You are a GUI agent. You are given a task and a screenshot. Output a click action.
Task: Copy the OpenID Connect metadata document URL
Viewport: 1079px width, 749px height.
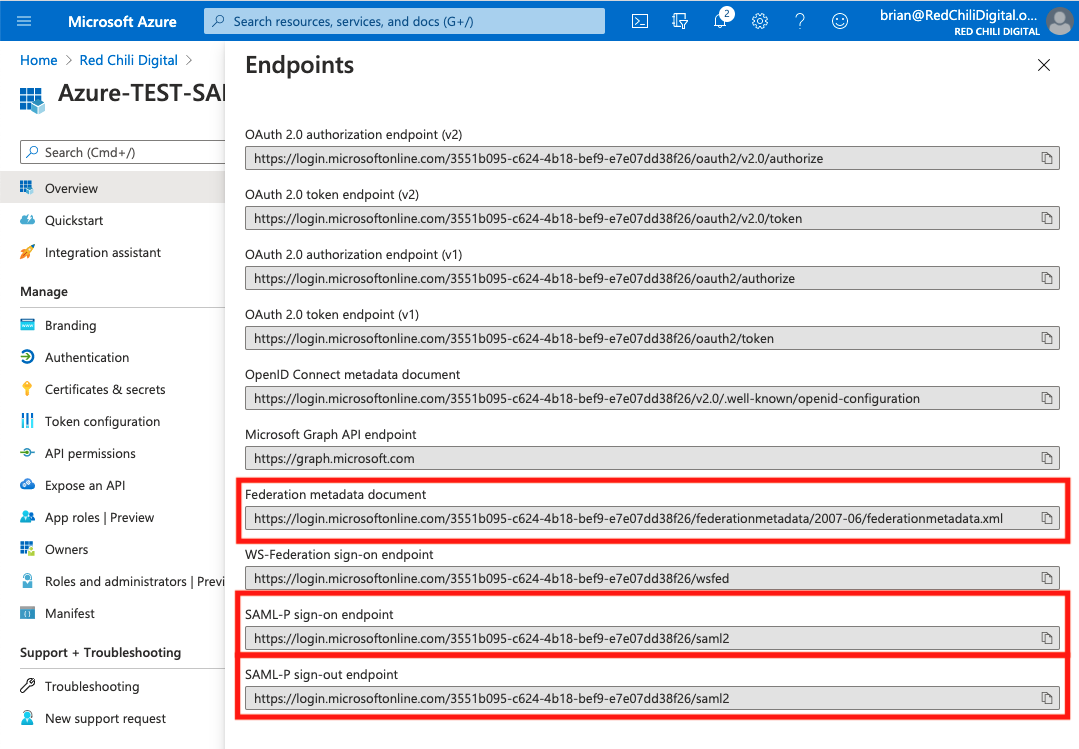click(x=1047, y=399)
